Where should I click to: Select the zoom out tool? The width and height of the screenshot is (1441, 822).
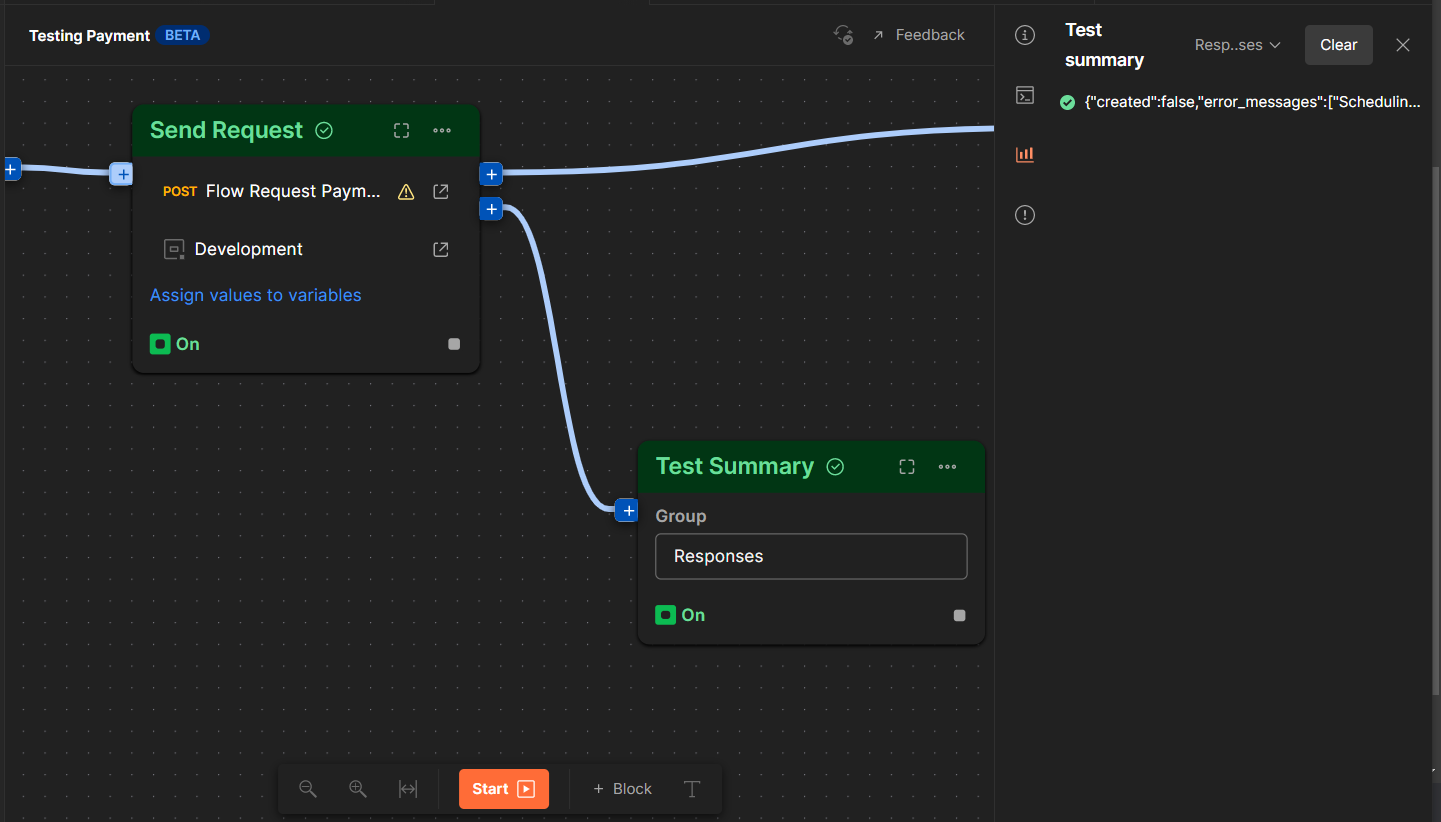pyautogui.click(x=308, y=789)
